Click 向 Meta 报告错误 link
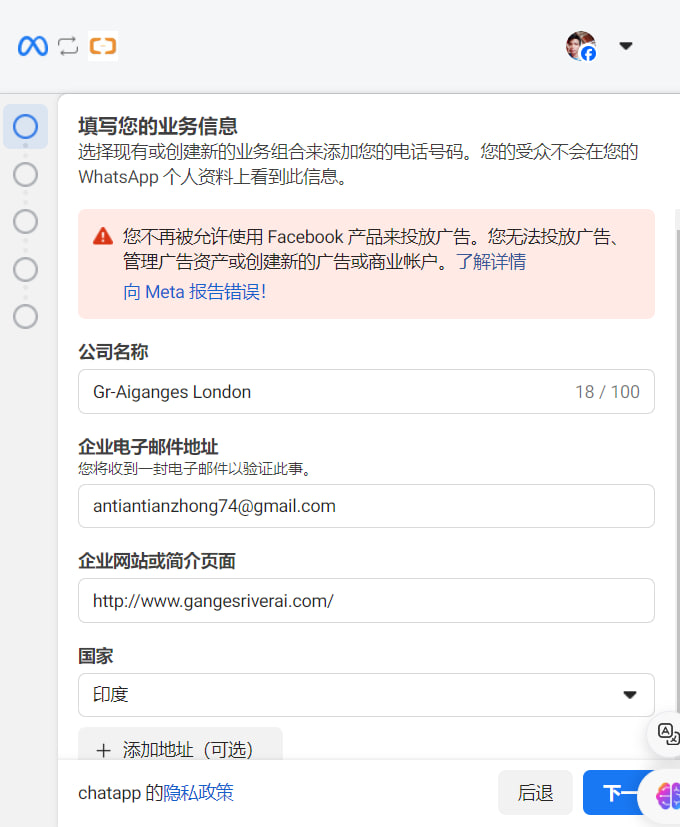Image resolution: width=680 pixels, height=827 pixels. tap(194, 292)
